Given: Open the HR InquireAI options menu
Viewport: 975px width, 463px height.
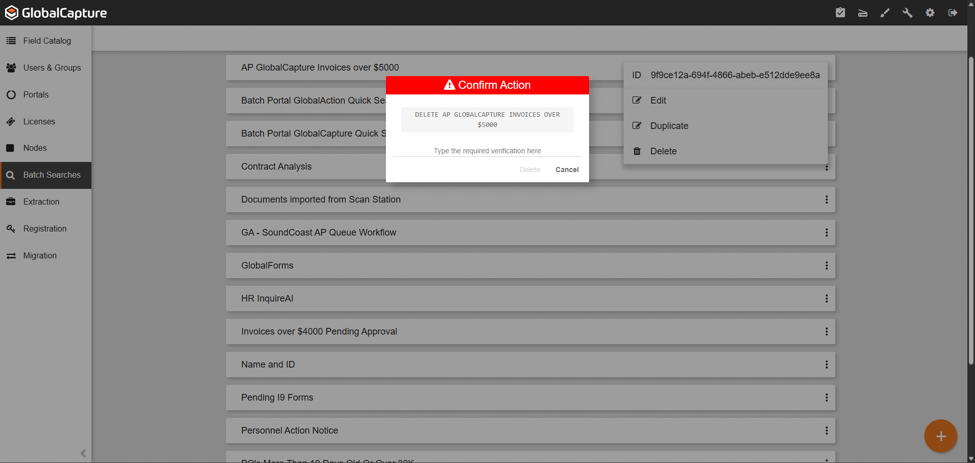Looking at the screenshot, I should coord(826,298).
